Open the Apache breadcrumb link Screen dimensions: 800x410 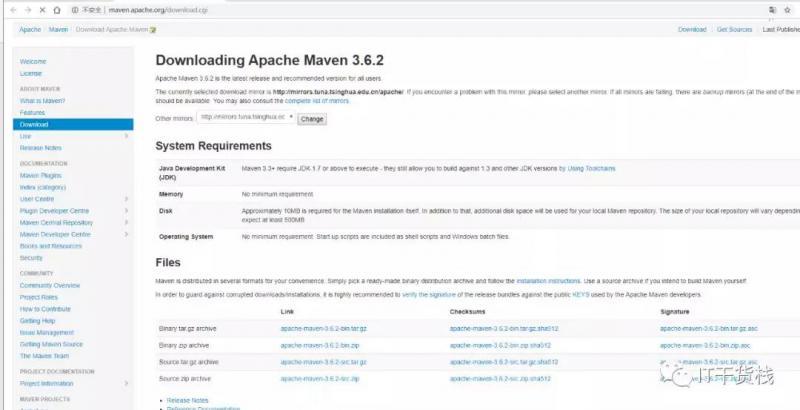pos(30,30)
